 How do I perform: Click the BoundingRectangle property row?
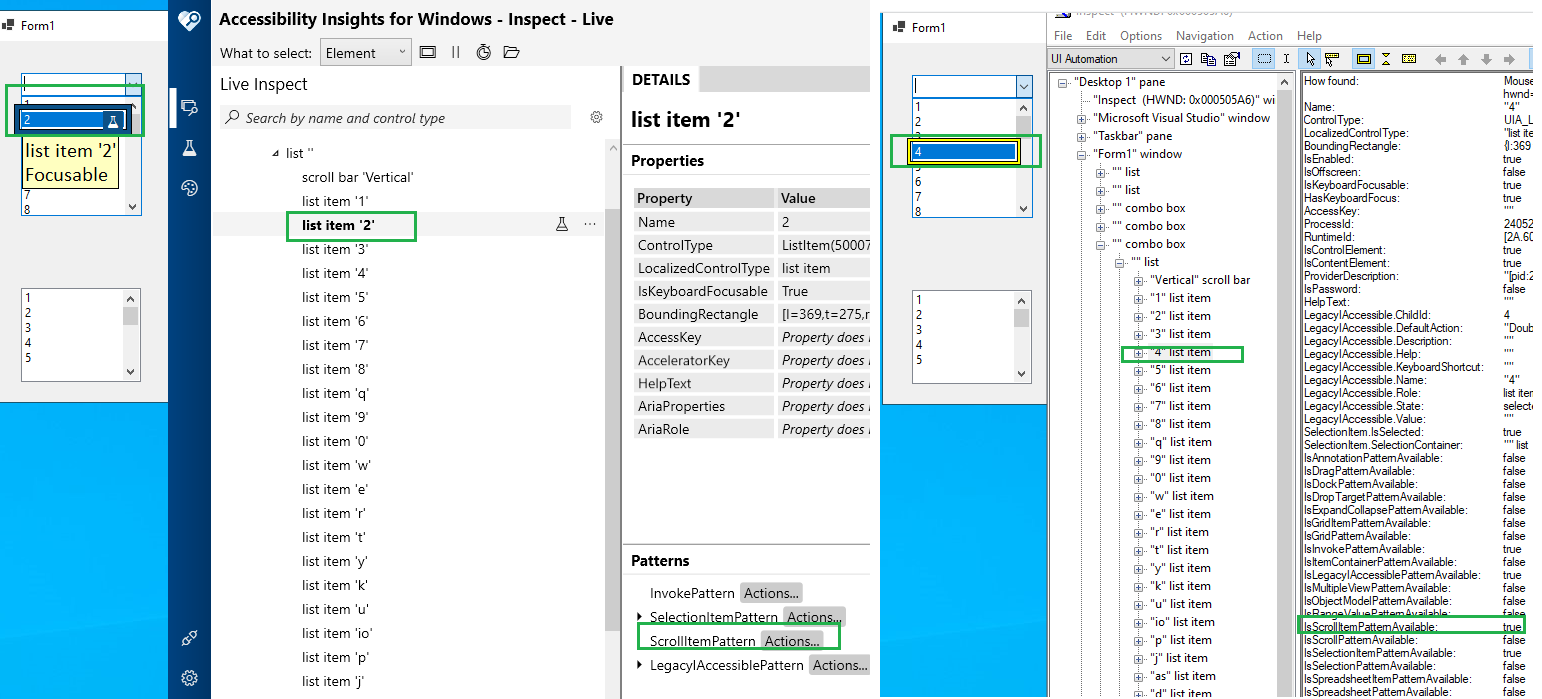pos(752,314)
